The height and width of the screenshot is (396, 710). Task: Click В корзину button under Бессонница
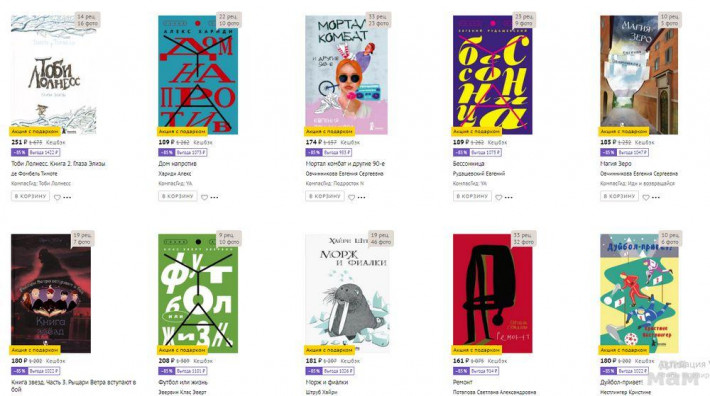pyautogui.click(x=472, y=196)
